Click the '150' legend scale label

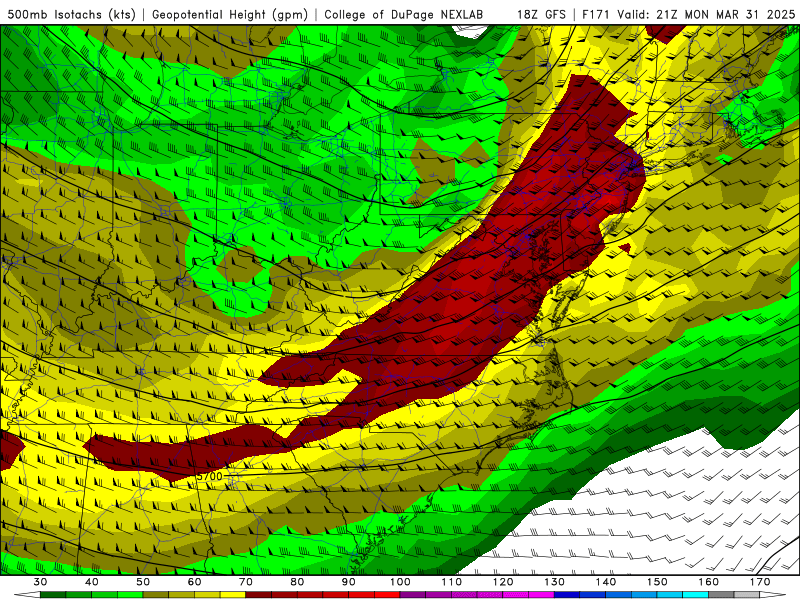click(x=657, y=582)
